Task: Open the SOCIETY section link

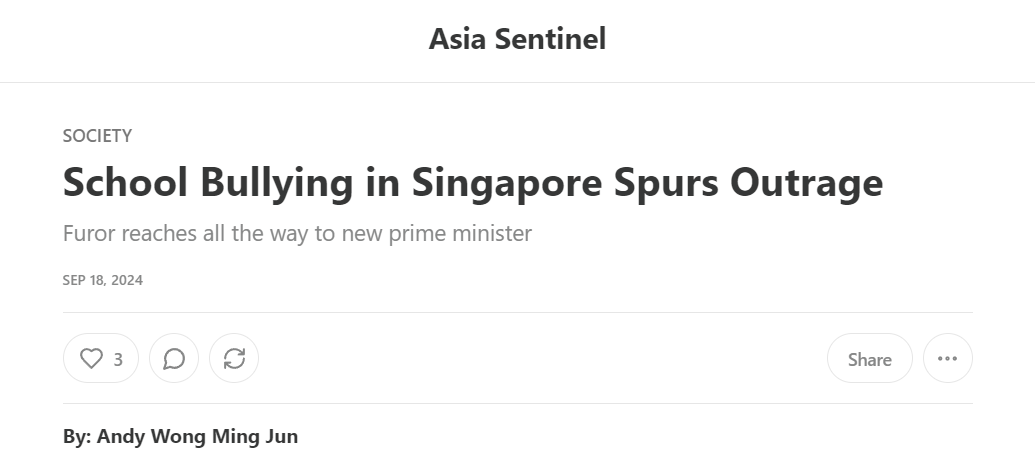Action: (97, 136)
